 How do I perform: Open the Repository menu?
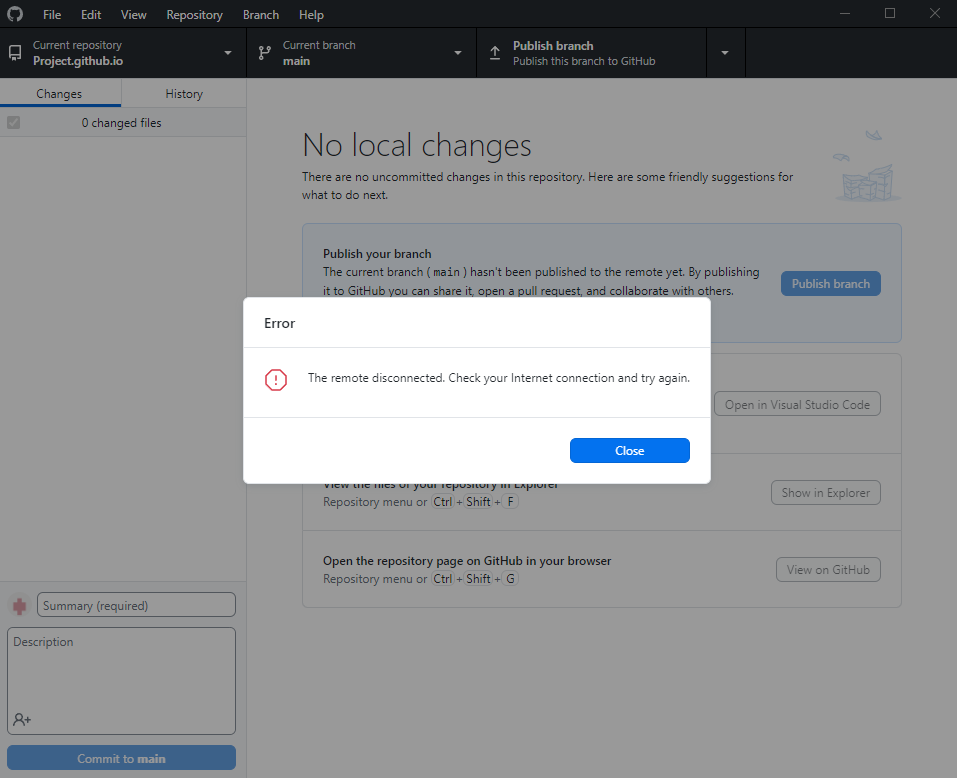(x=194, y=14)
